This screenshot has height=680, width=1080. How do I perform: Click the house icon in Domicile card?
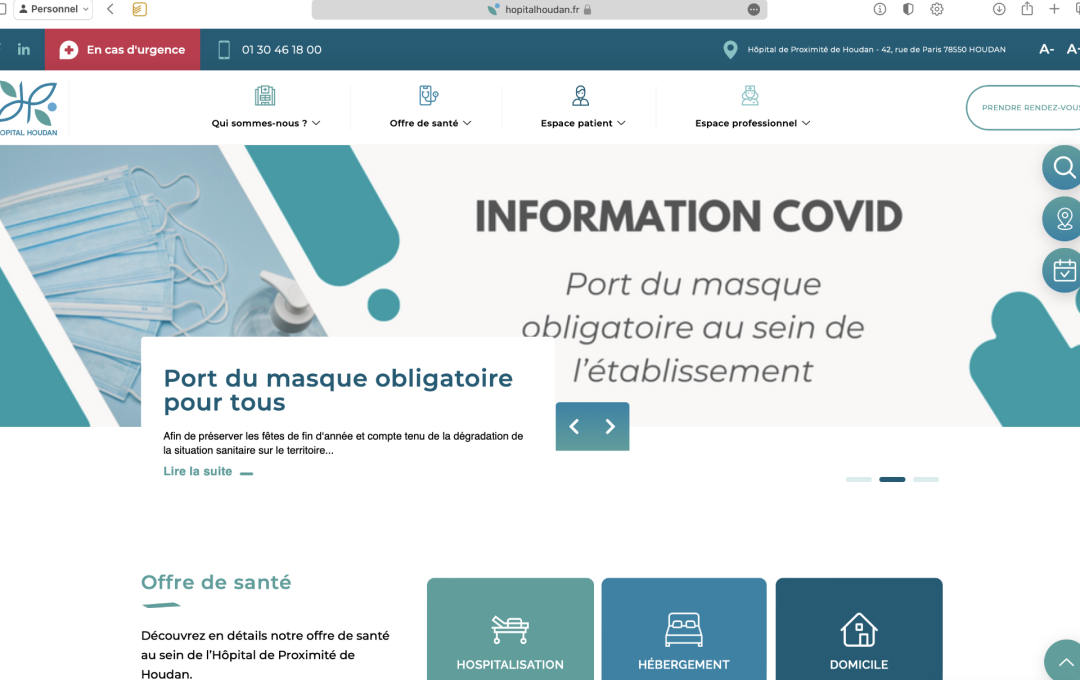tap(859, 629)
